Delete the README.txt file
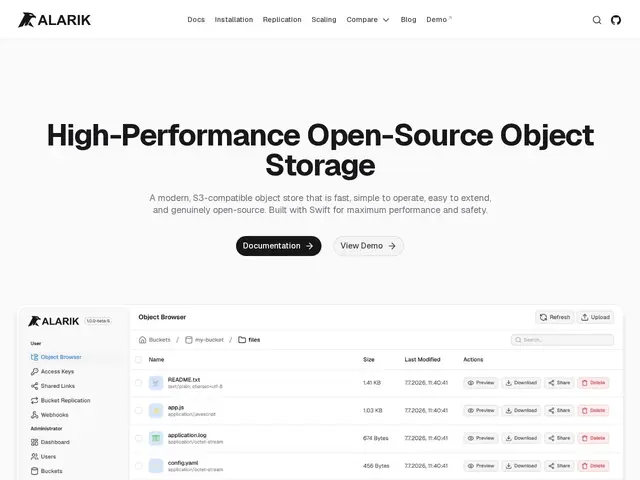Screen dimensions: 640x480 point(593,383)
